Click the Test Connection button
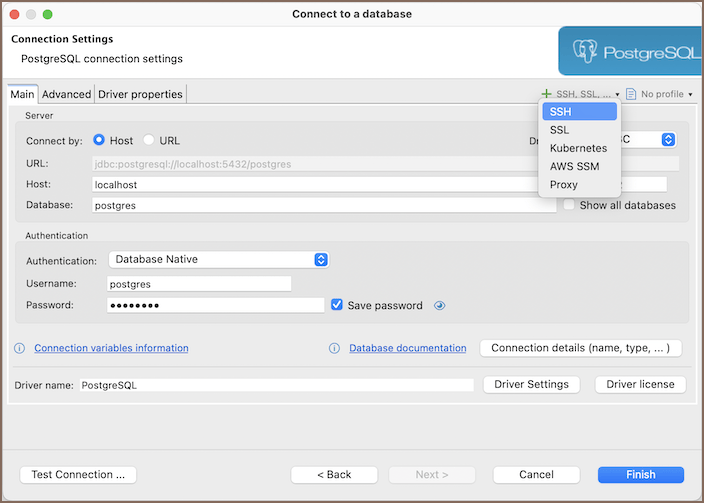 [x=78, y=475]
